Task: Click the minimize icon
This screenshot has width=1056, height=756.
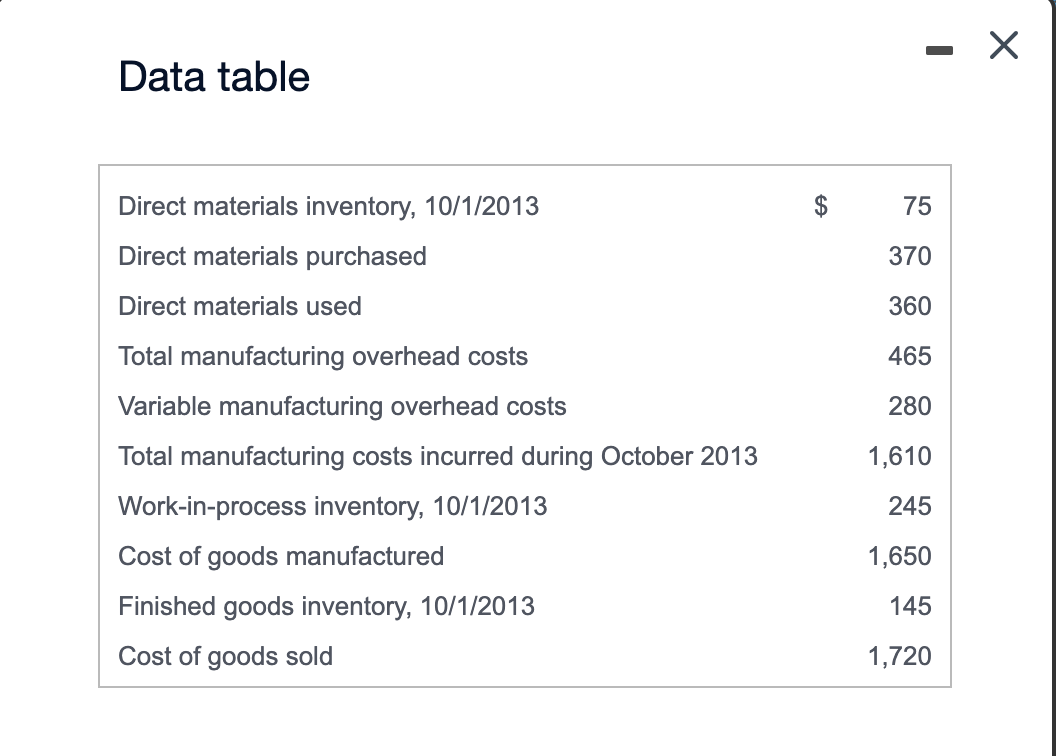Action: (940, 48)
